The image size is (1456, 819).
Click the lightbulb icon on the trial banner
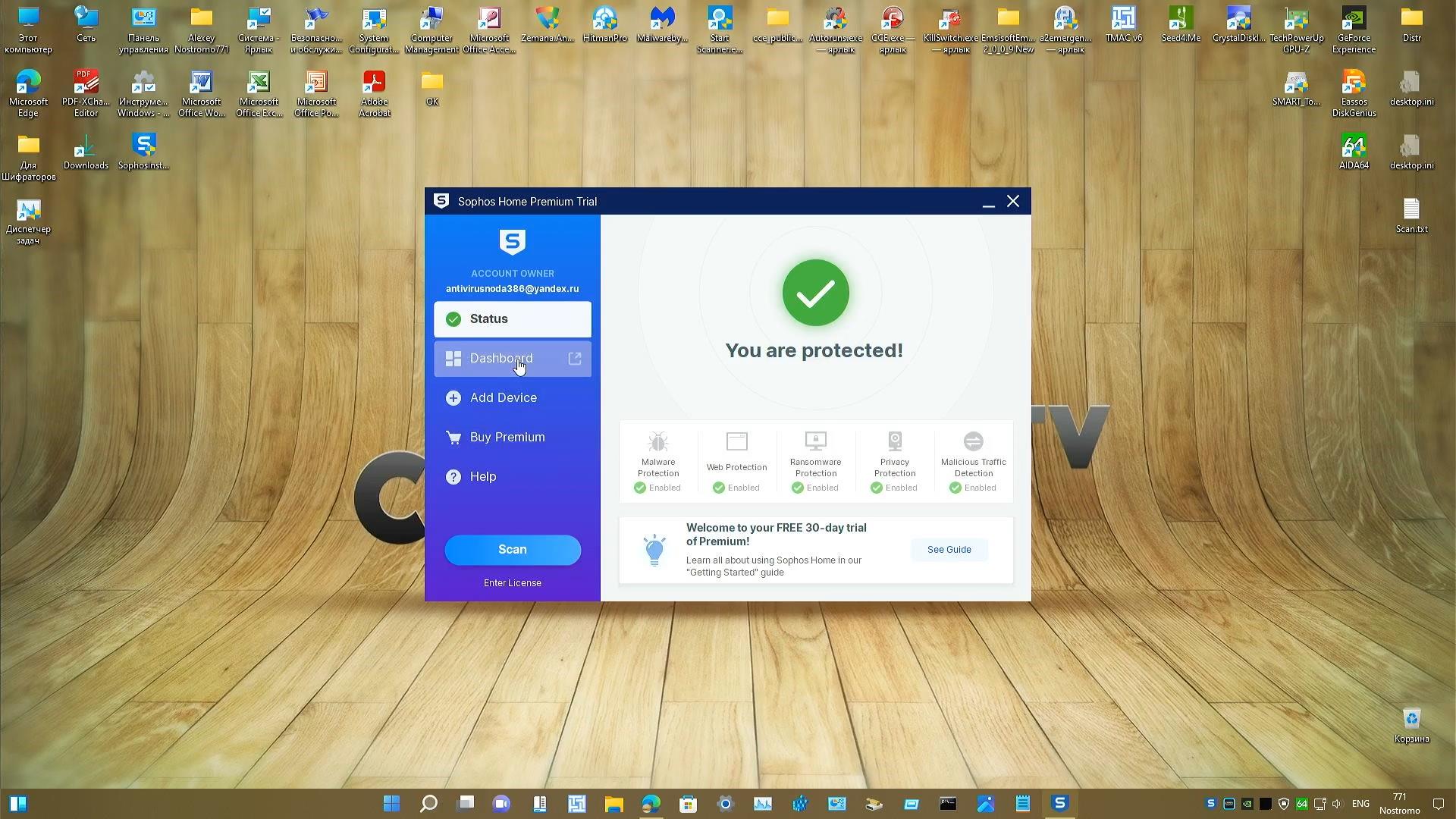click(x=654, y=550)
